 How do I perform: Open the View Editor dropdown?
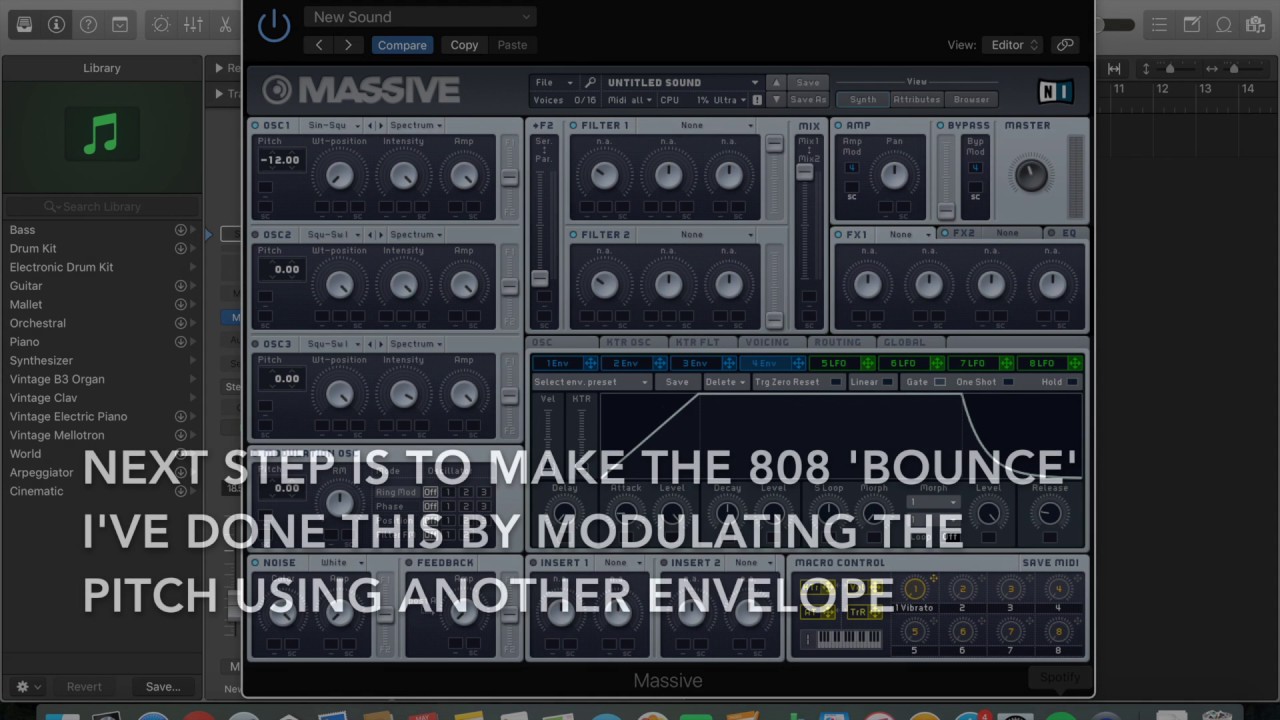[1012, 45]
